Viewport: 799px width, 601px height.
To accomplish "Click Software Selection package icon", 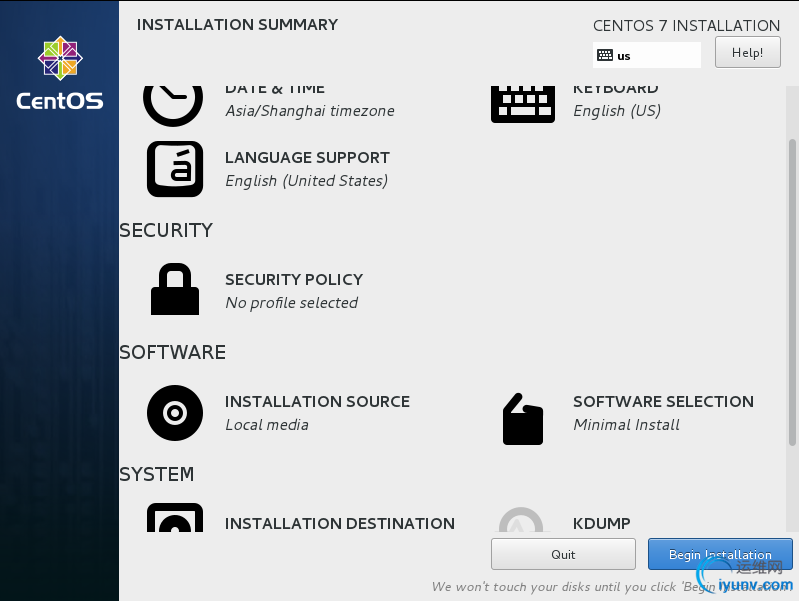I will pos(523,419).
